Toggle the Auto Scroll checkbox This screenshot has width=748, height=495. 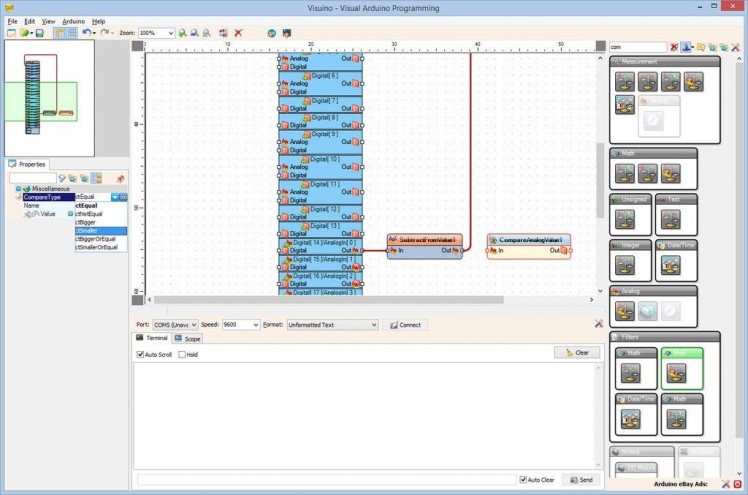[141, 354]
